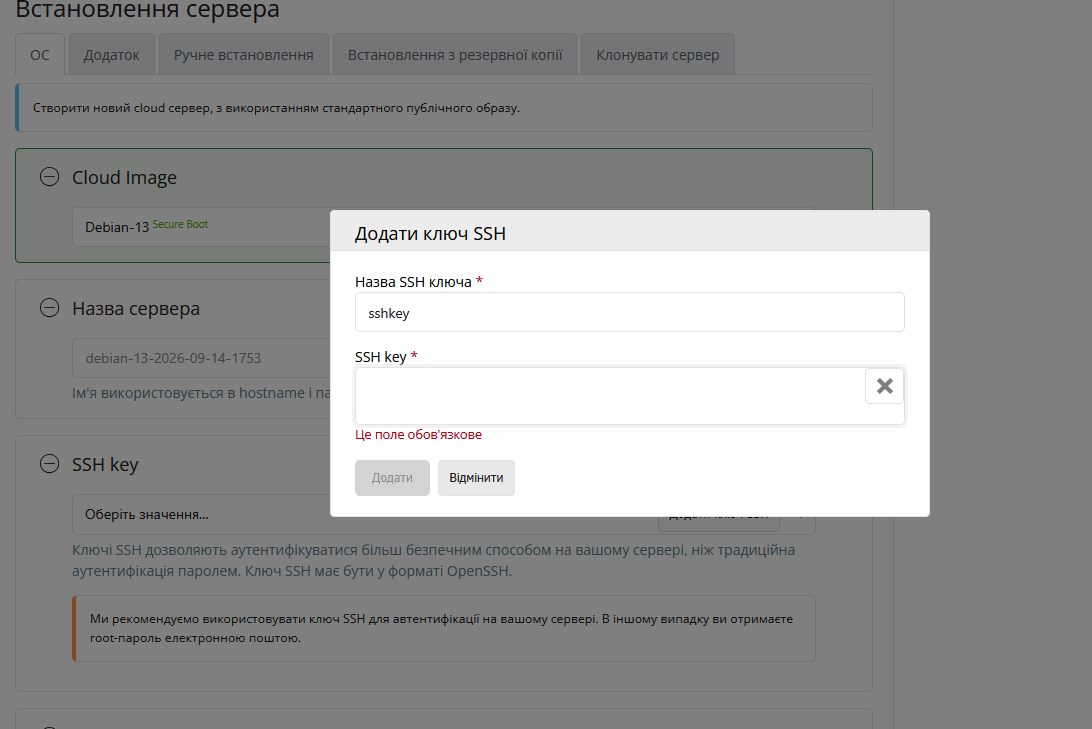This screenshot has height=729, width=1092.
Task: Click the Це поле обов'язкове error text
Action: click(419, 434)
